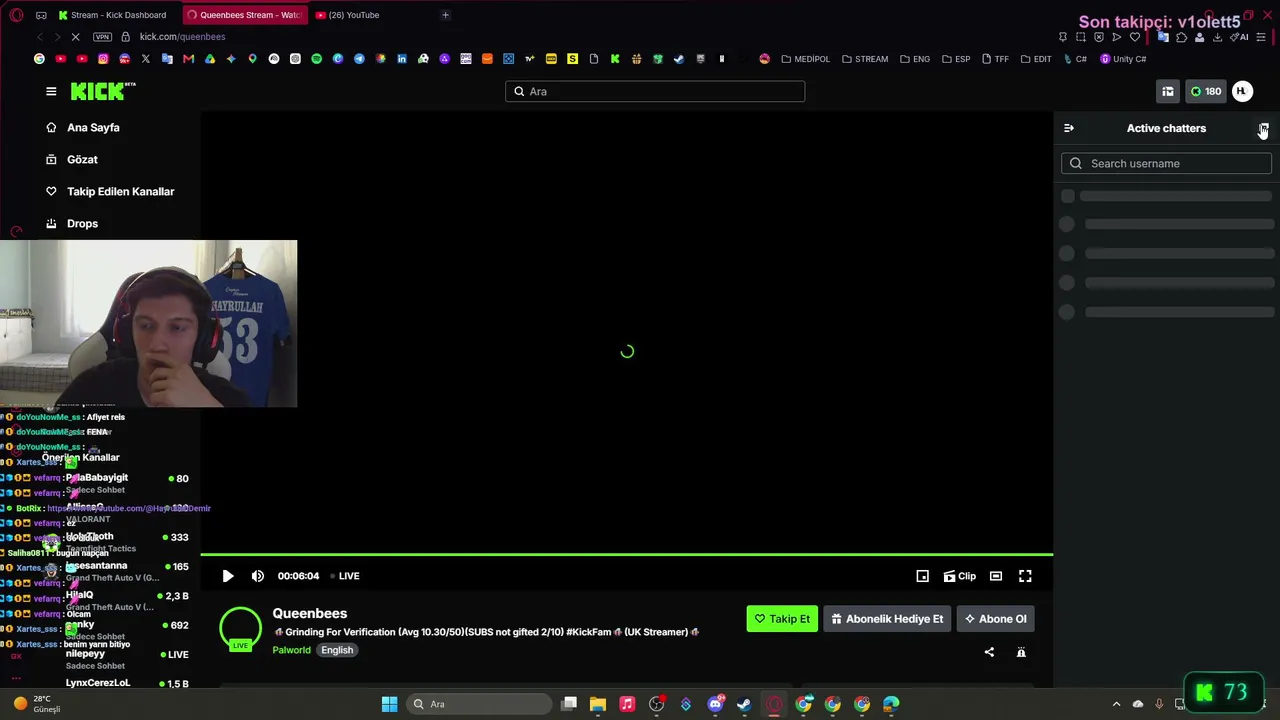The height and width of the screenshot is (720, 1280).
Task: Open the EDIT bookmarks folder
Action: tap(1035, 59)
